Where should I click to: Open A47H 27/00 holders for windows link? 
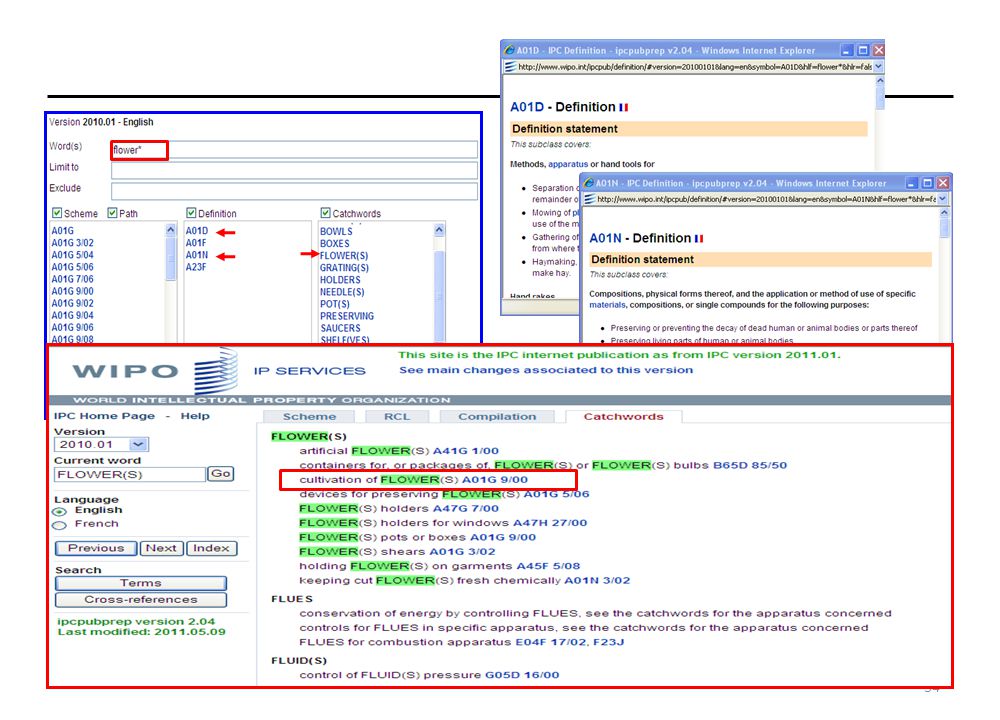pyautogui.click(x=550, y=523)
